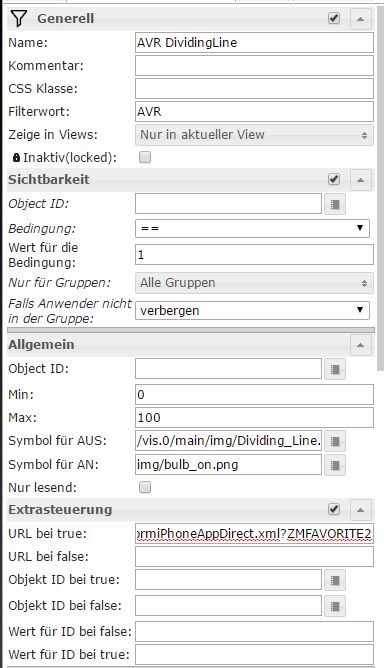Open the Zeige in Views dropdown

click(x=254, y=135)
